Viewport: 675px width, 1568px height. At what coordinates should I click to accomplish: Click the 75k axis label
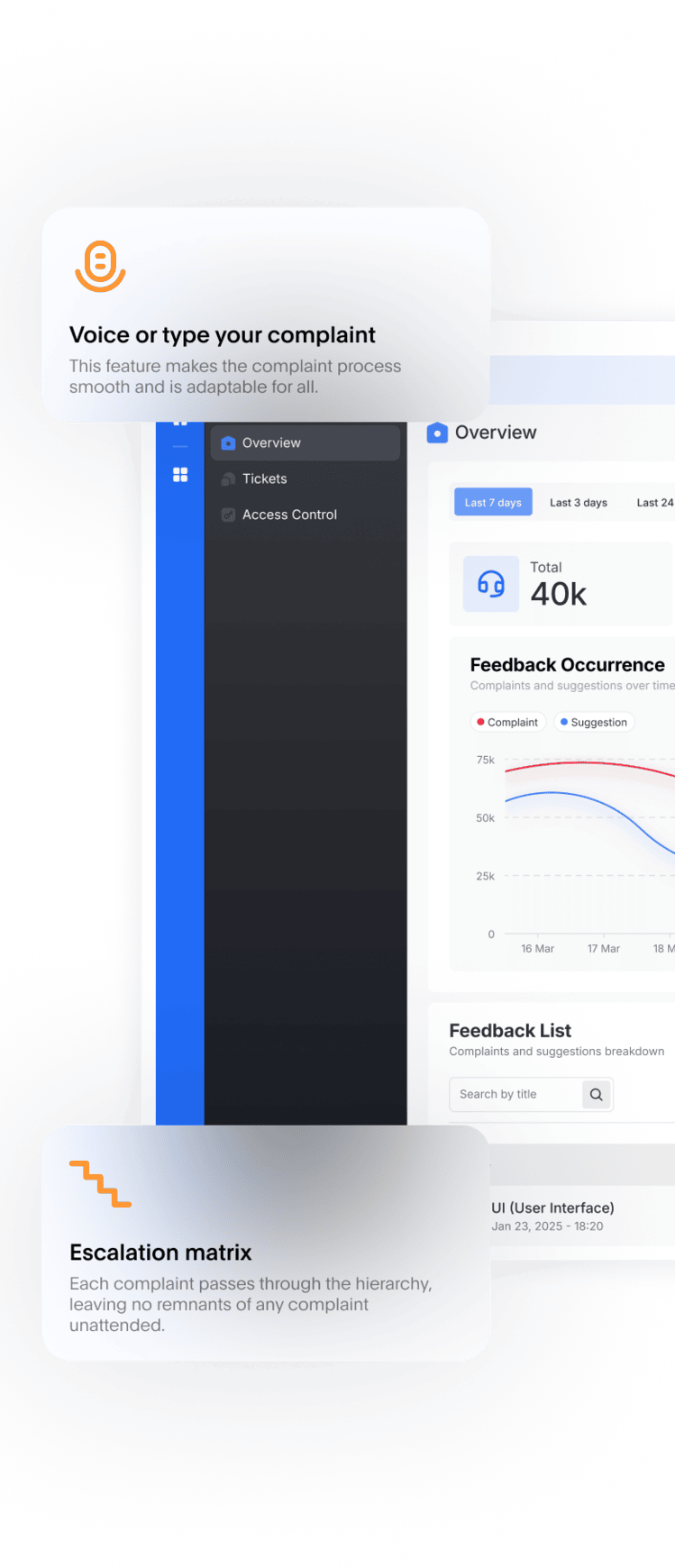(x=486, y=761)
